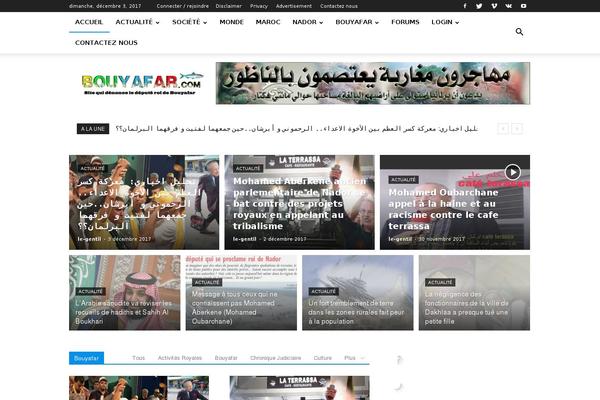This screenshot has width=600, height=400.
Task: Open the Plus category dropdown
Action: (354, 358)
